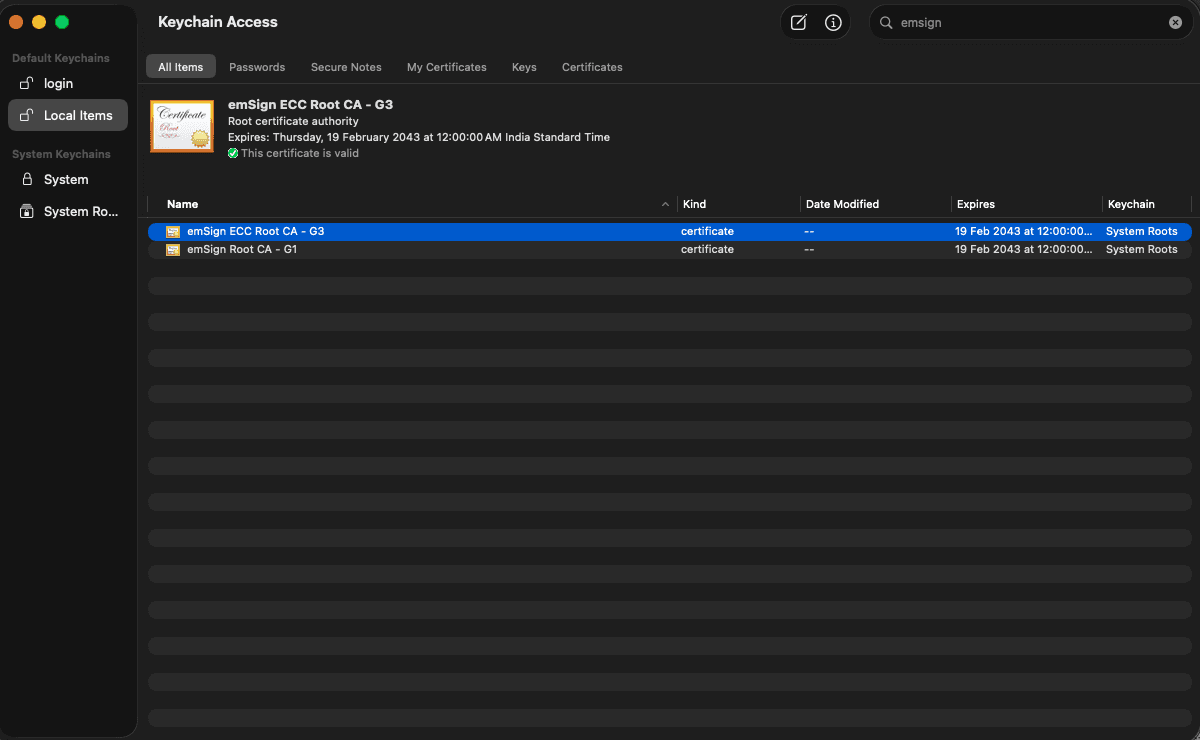Click the 'Keychain Access' window title
1200x740 pixels.
coord(218,22)
